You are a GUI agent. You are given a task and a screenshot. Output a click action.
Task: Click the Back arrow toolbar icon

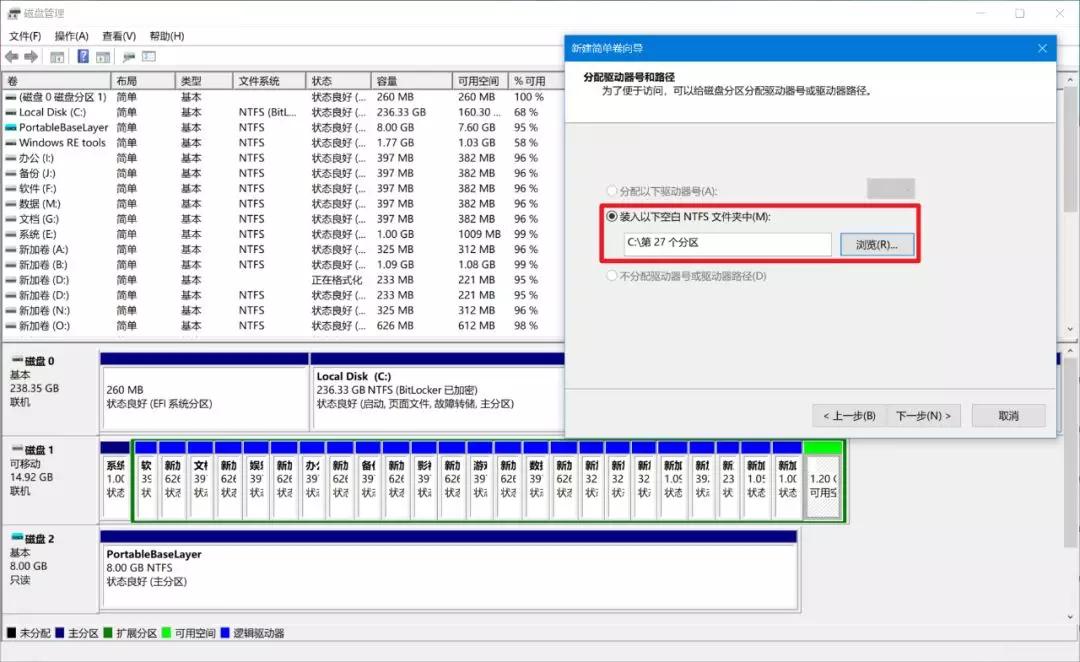coord(12,57)
